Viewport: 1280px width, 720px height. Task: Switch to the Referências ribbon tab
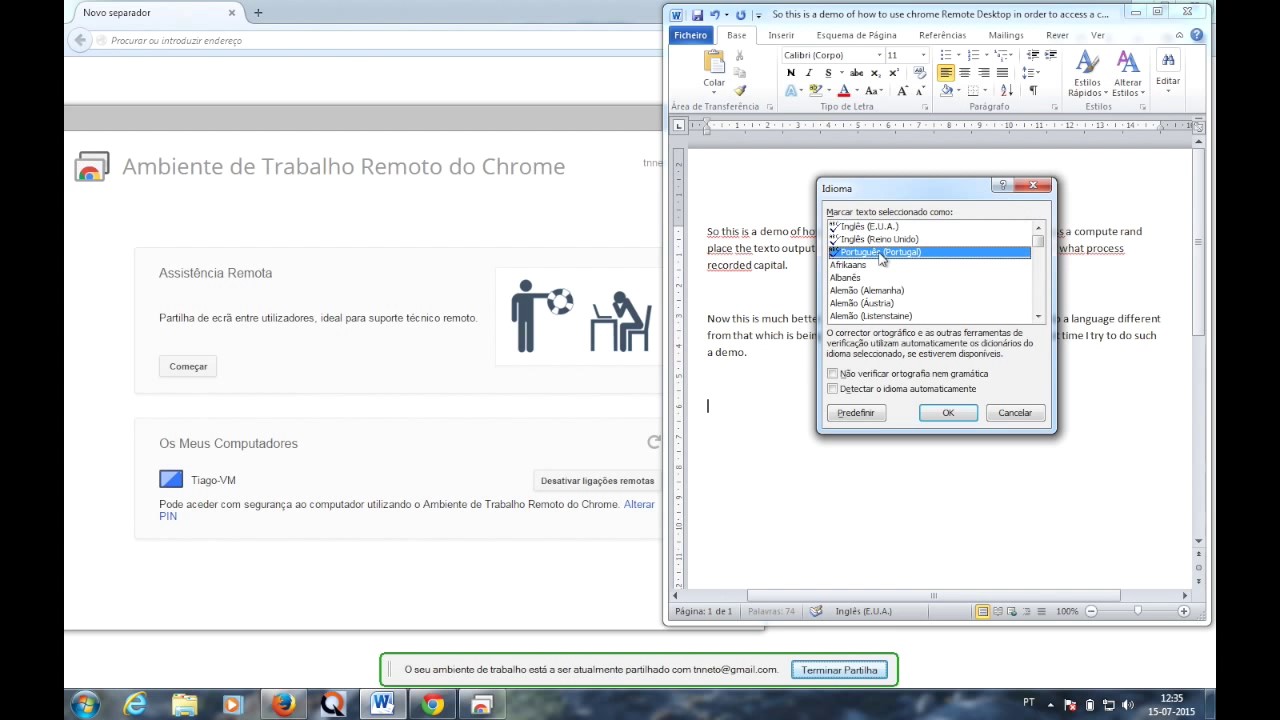tap(942, 35)
